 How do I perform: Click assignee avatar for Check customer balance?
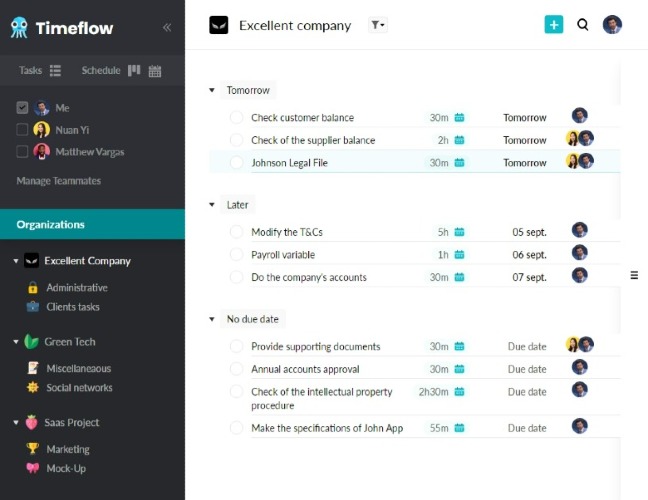coord(580,116)
